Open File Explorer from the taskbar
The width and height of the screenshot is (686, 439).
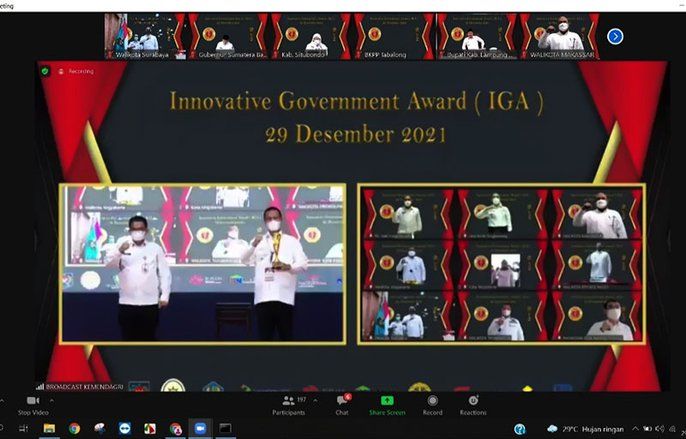49,428
